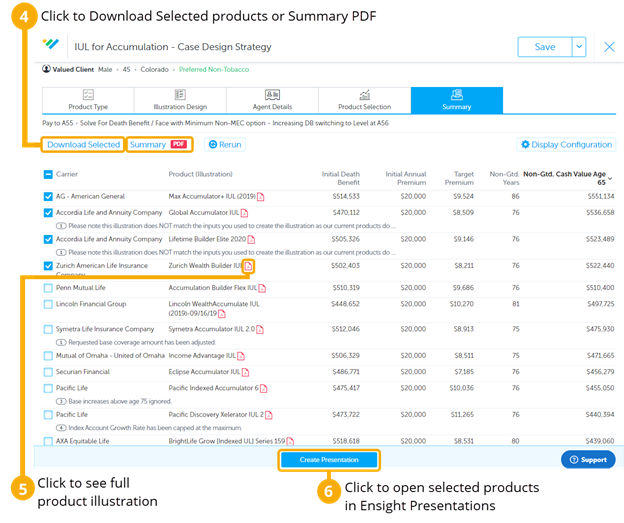Image resolution: width=624 pixels, height=523 pixels.
Task: Uncheck Zurich American Life Insurance row
Action: (48, 266)
